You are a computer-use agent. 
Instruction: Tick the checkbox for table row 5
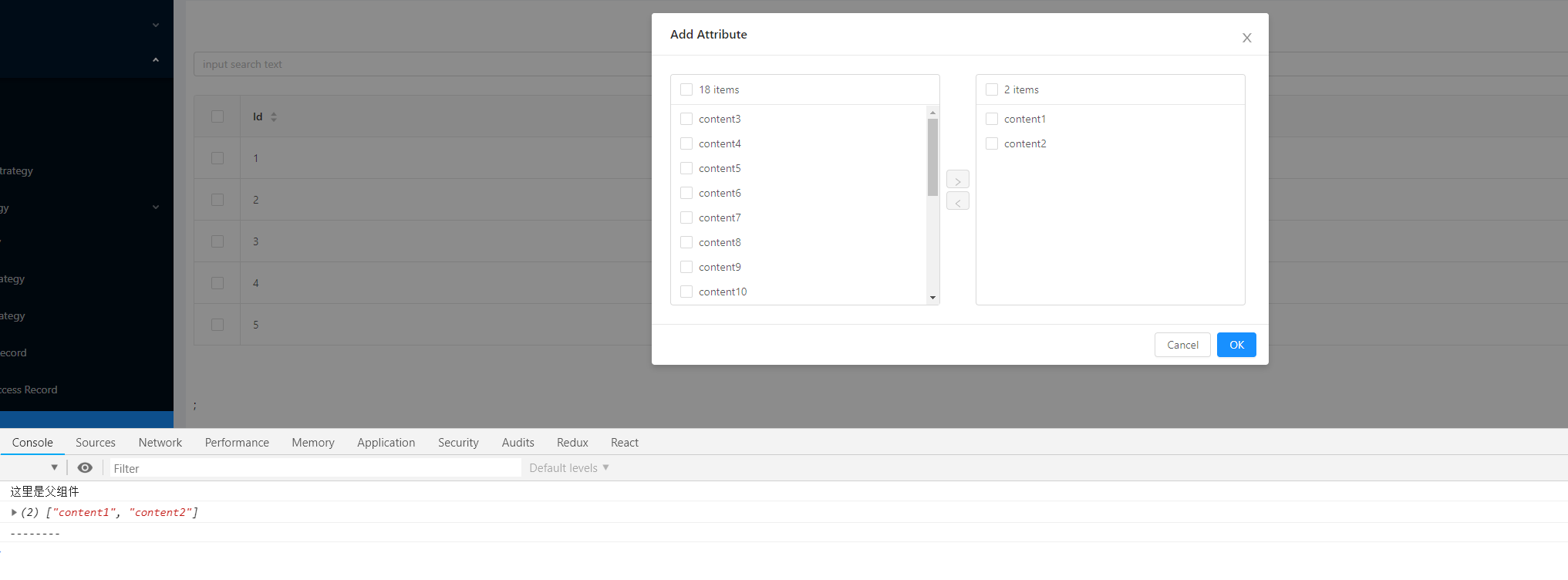pos(217,325)
